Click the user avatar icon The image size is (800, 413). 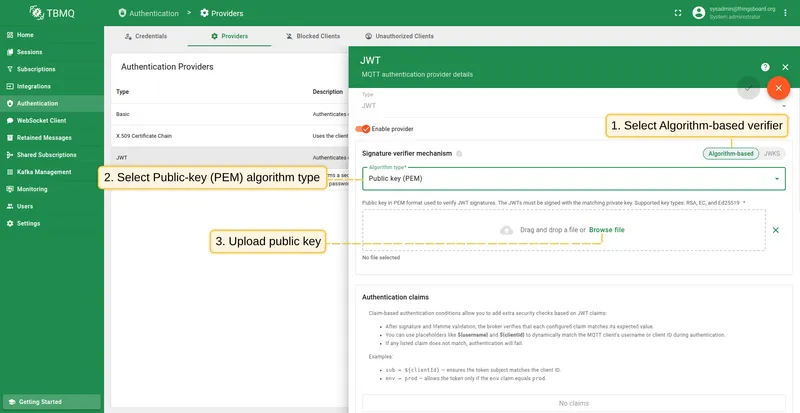pos(698,13)
